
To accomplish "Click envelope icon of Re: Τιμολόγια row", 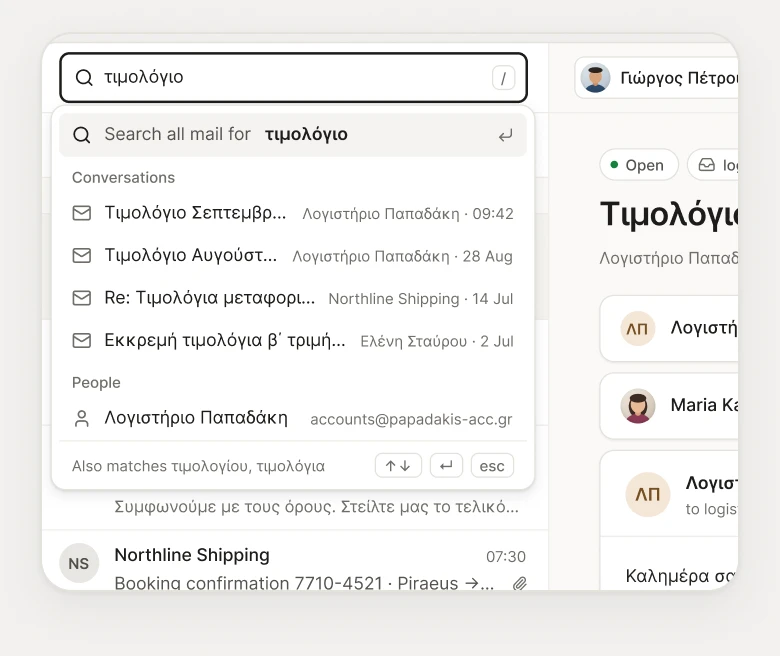I will click(82, 298).
